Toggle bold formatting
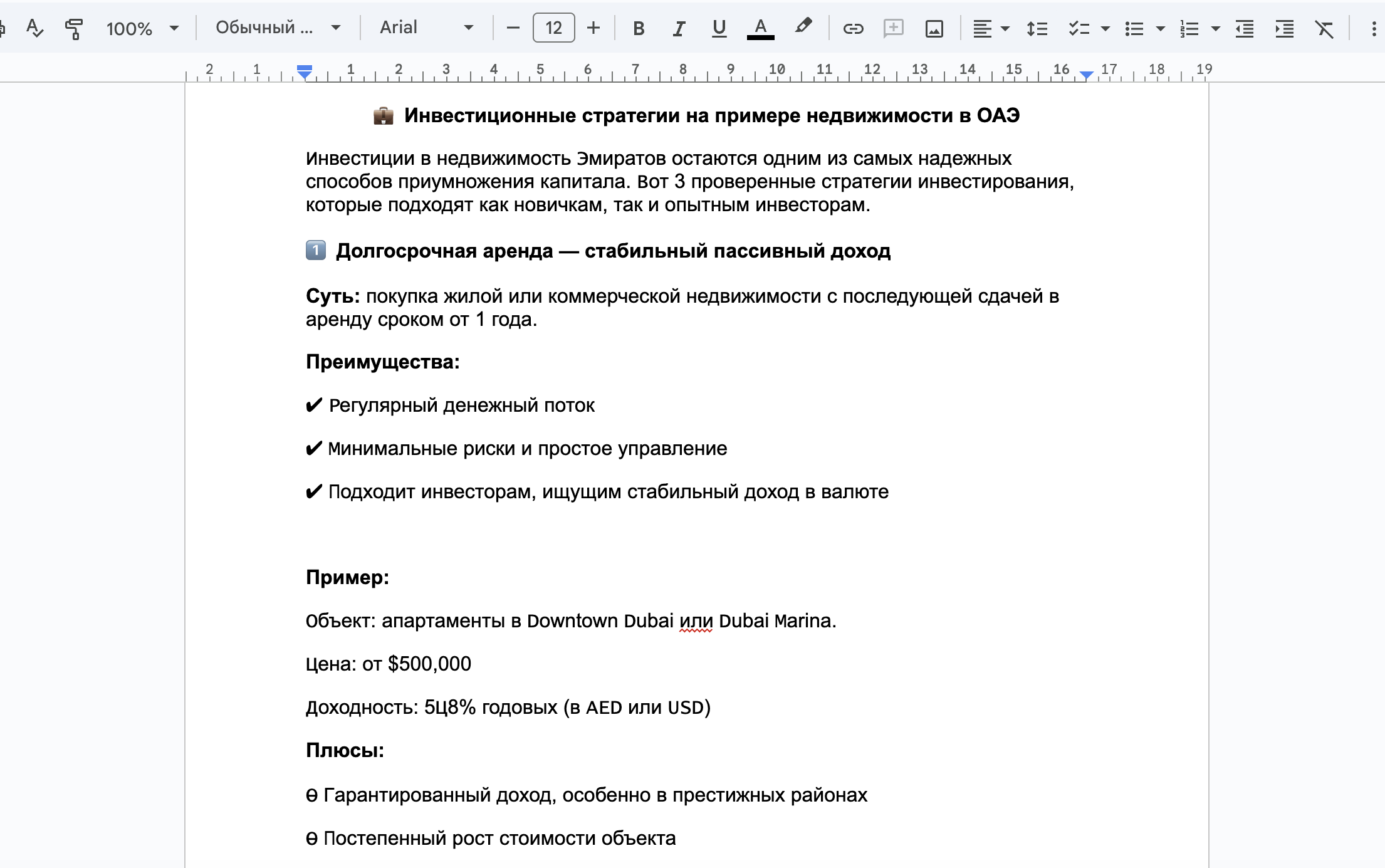This screenshot has height=868, width=1385. tap(639, 28)
